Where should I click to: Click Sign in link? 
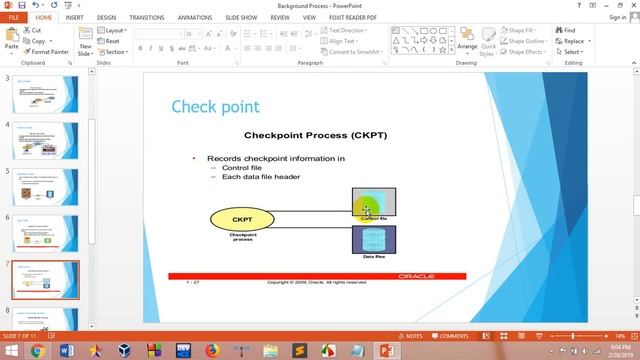coord(617,17)
